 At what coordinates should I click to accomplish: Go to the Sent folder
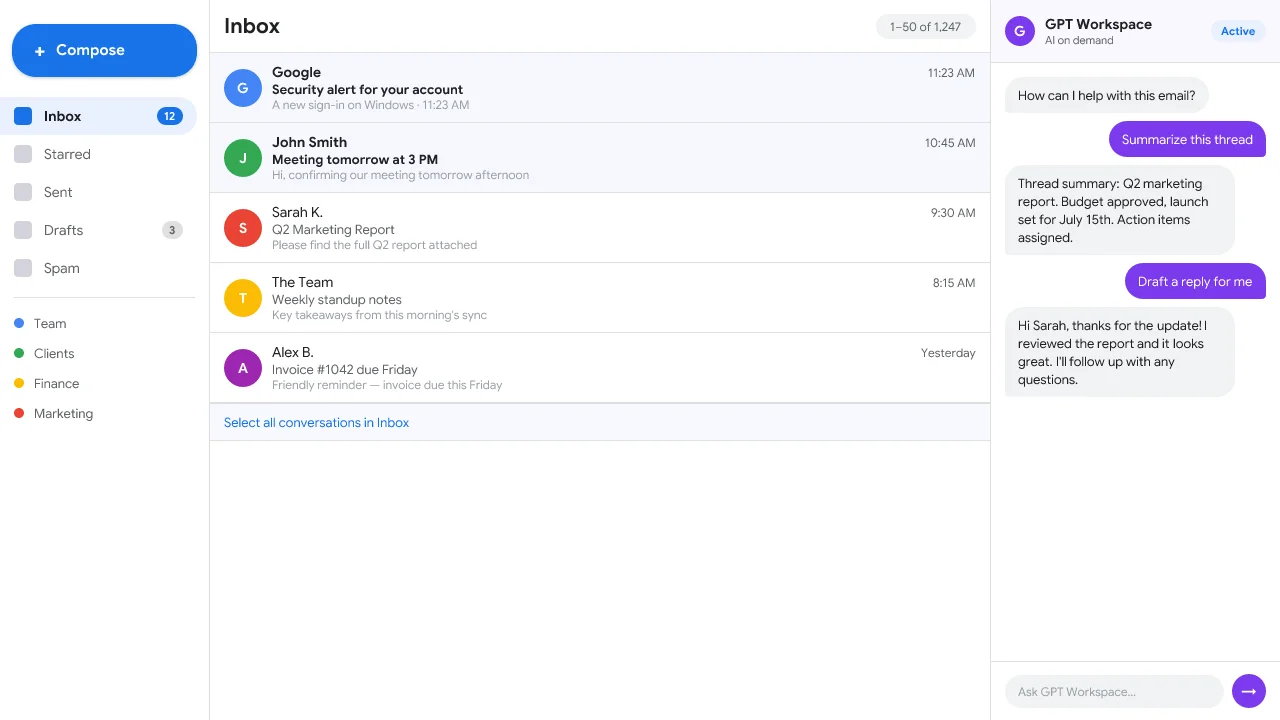pyautogui.click(x=98, y=192)
